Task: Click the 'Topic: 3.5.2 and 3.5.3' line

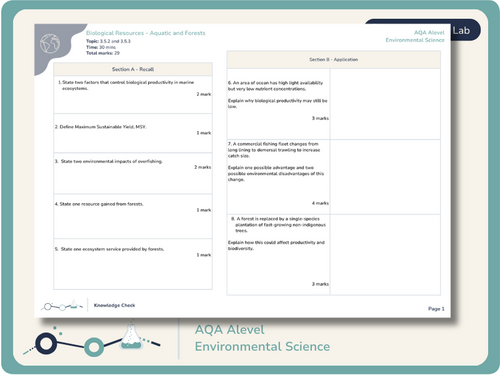Action: click(108, 41)
